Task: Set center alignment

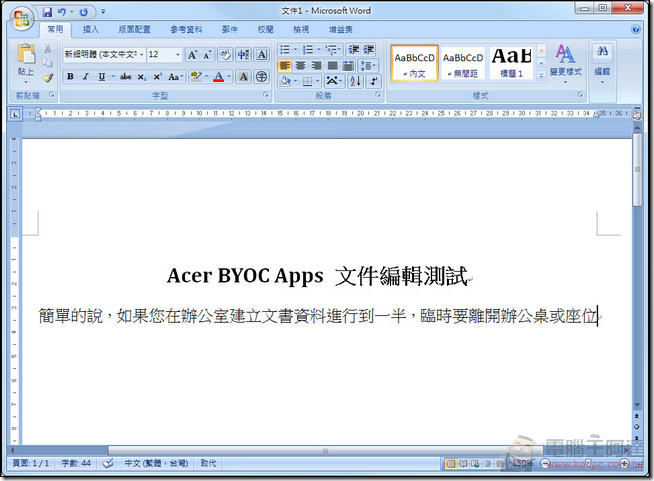Action: pos(300,65)
